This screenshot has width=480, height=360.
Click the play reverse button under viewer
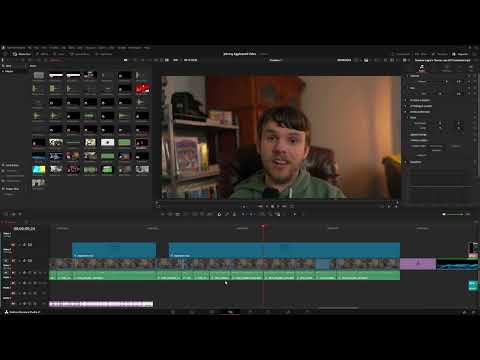coord(267,206)
